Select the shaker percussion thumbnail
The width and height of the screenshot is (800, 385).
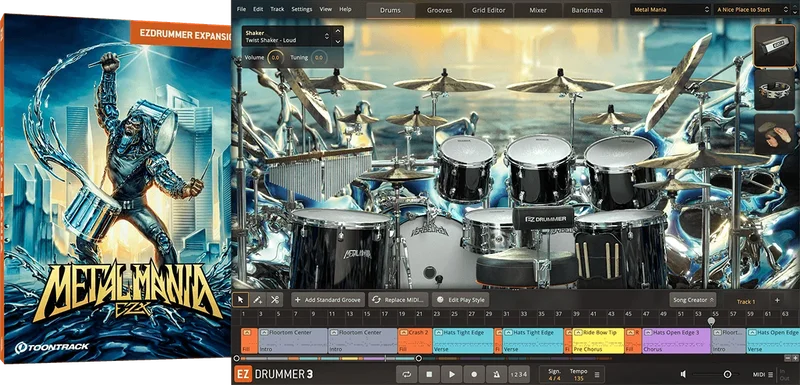[x=774, y=46]
